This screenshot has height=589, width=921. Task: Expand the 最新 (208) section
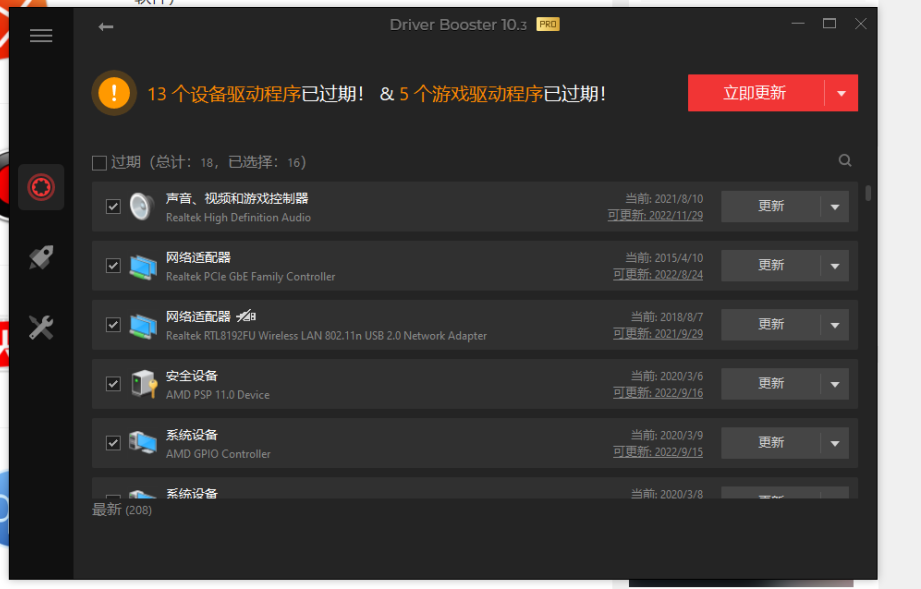pos(122,510)
